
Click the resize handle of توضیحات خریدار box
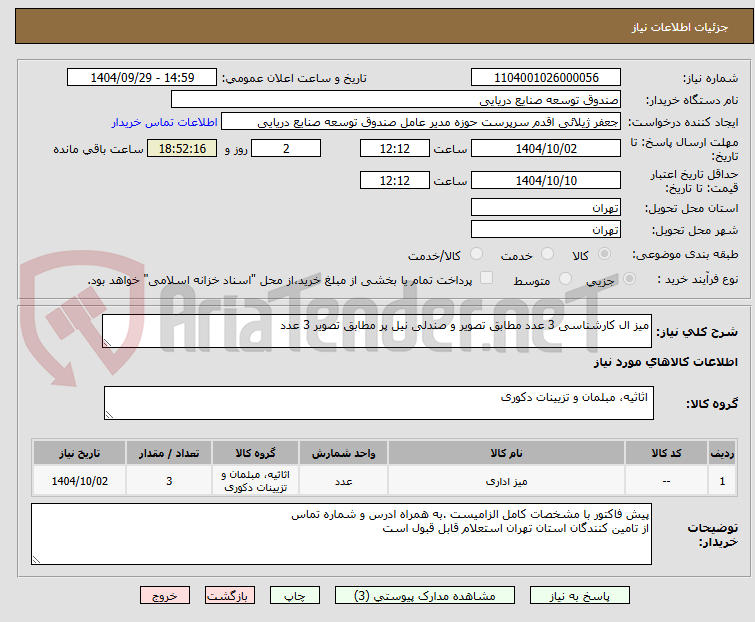click(x=36, y=559)
